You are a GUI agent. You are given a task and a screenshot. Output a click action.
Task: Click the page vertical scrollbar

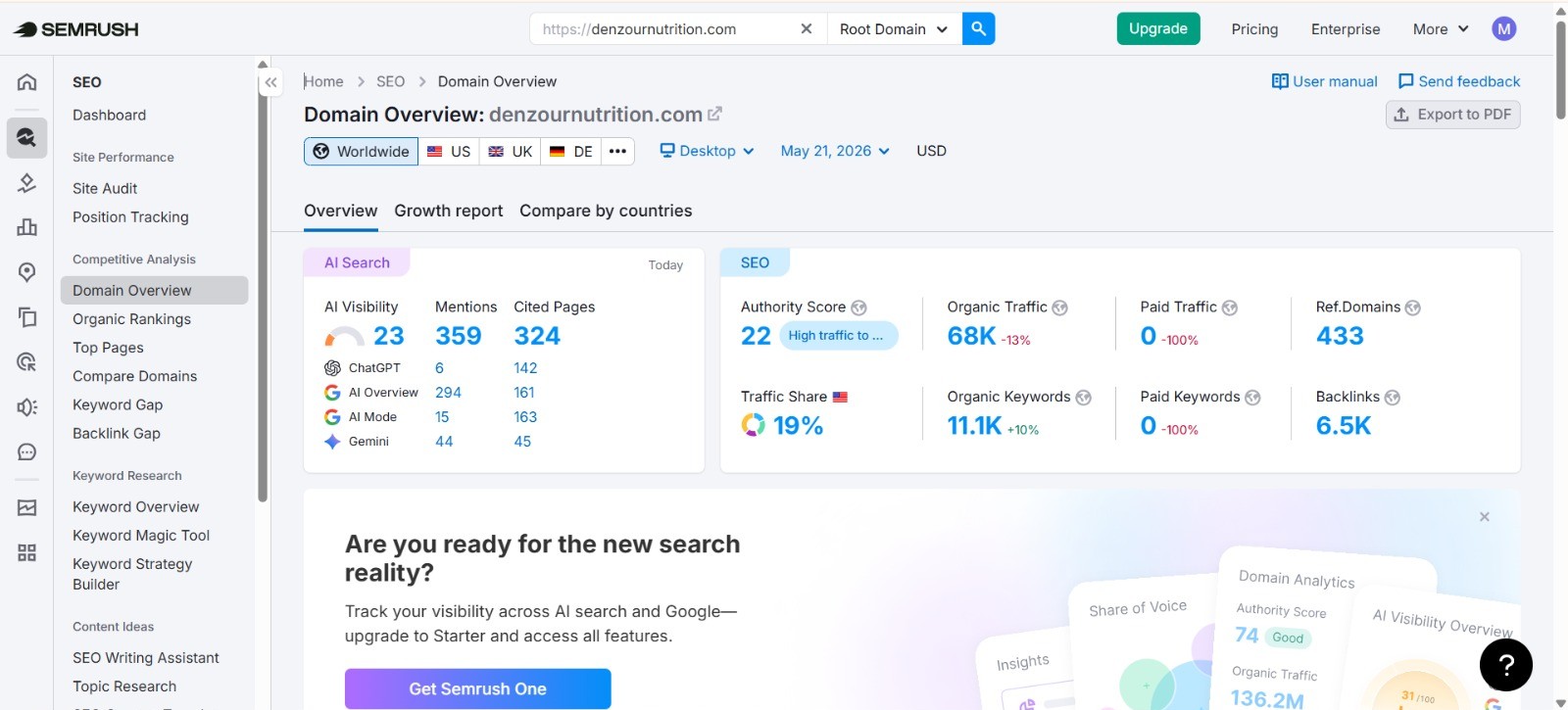1560,69
